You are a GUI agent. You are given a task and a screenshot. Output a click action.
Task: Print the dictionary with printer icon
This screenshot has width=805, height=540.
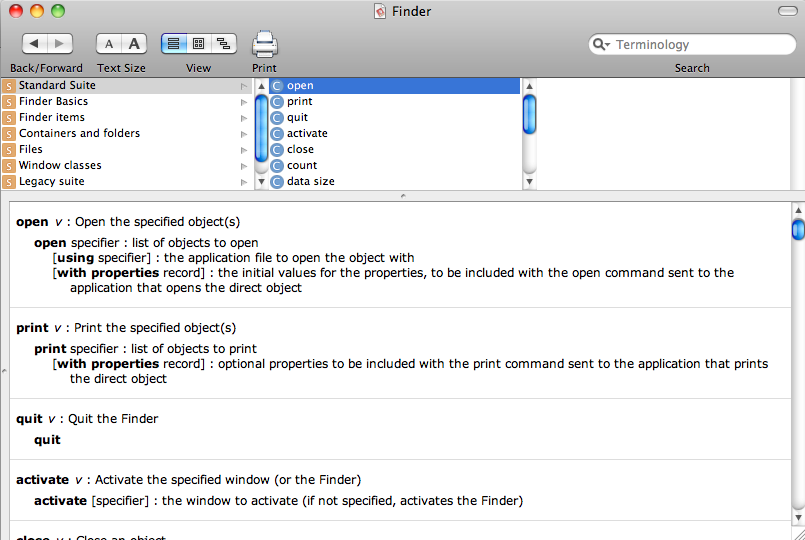click(x=264, y=44)
